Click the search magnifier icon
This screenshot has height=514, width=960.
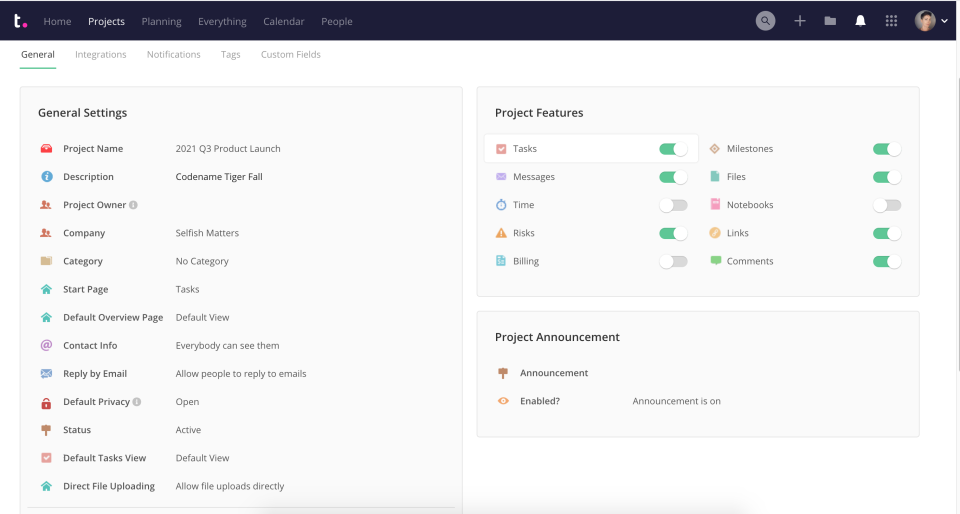tap(765, 21)
